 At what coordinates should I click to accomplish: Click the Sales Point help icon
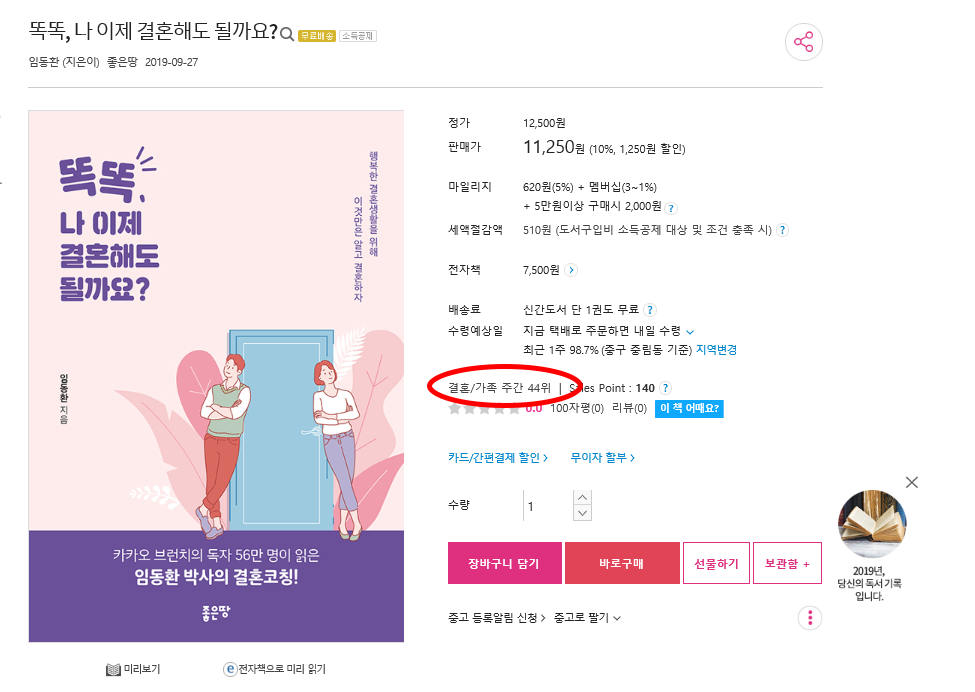tap(665, 388)
